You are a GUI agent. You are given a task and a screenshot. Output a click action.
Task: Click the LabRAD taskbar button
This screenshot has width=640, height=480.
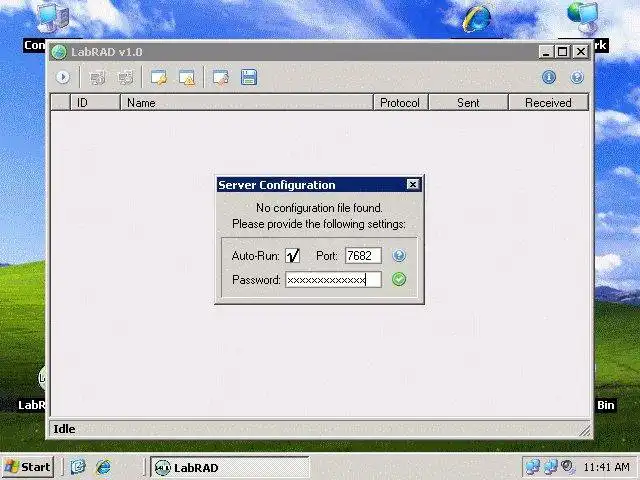(x=230, y=467)
